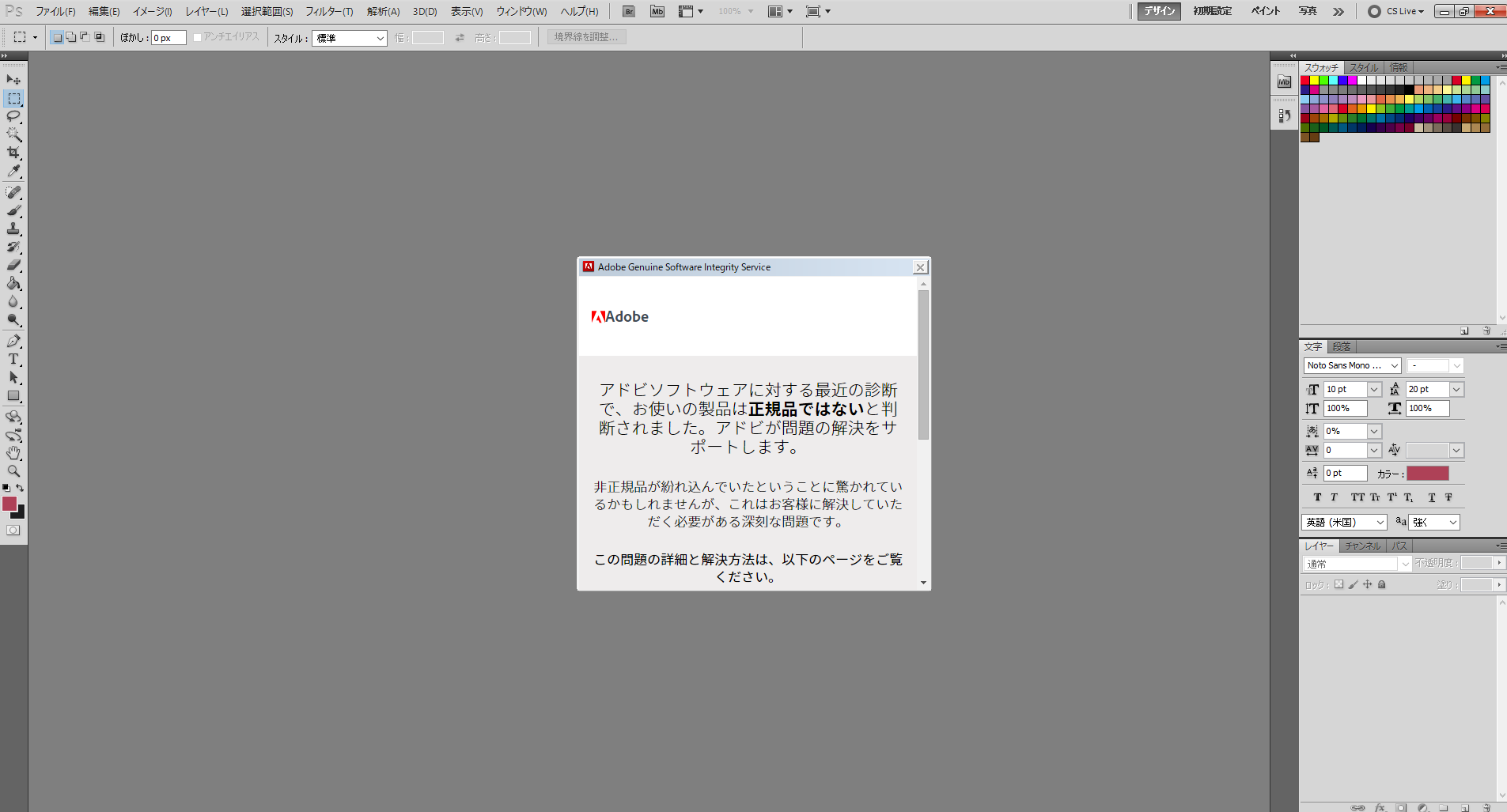Select the 3D Object Rotate tool
The width and height of the screenshot is (1507, 812).
(x=13, y=417)
